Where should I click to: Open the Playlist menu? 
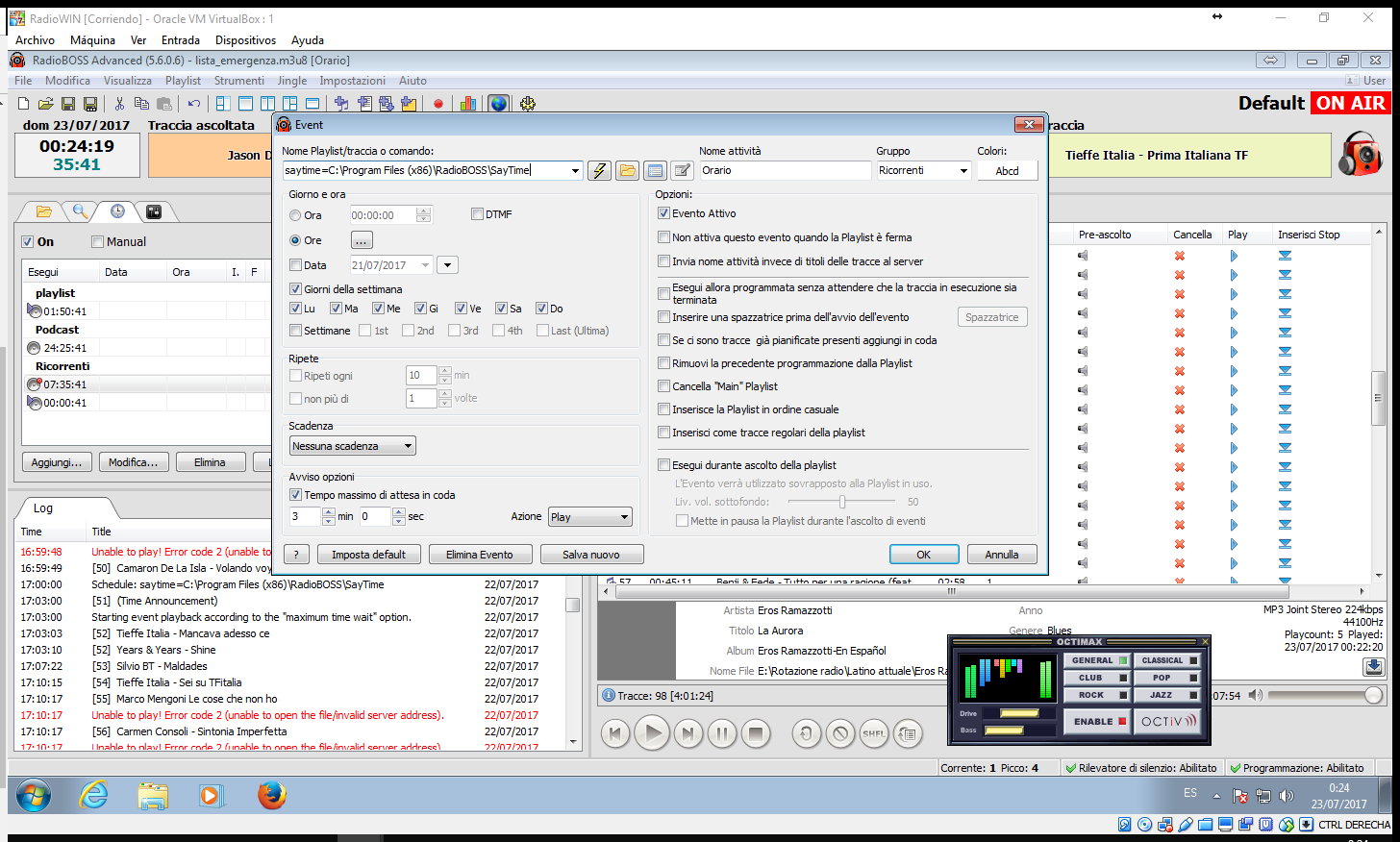click(x=183, y=81)
